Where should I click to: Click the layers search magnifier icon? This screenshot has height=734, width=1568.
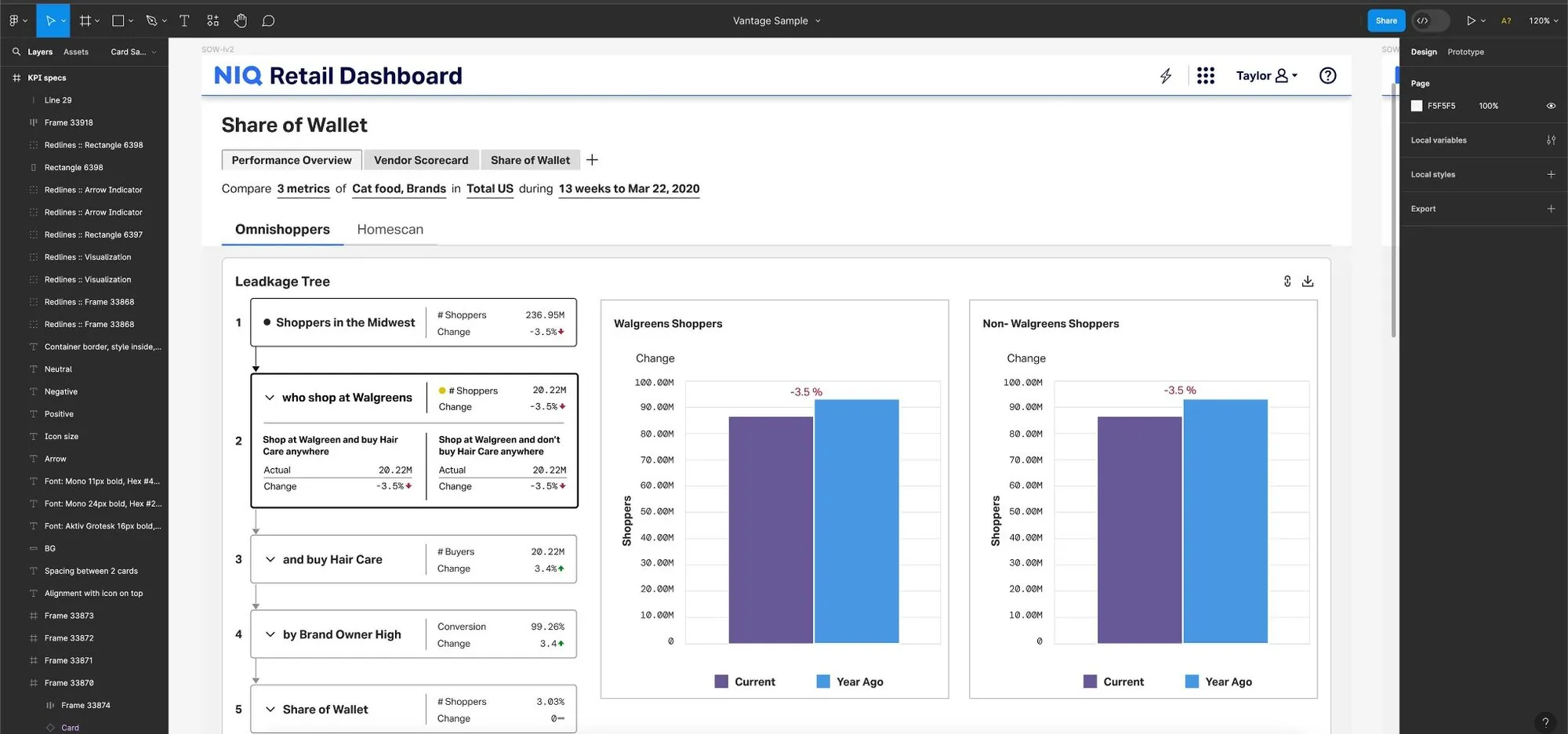coord(16,52)
